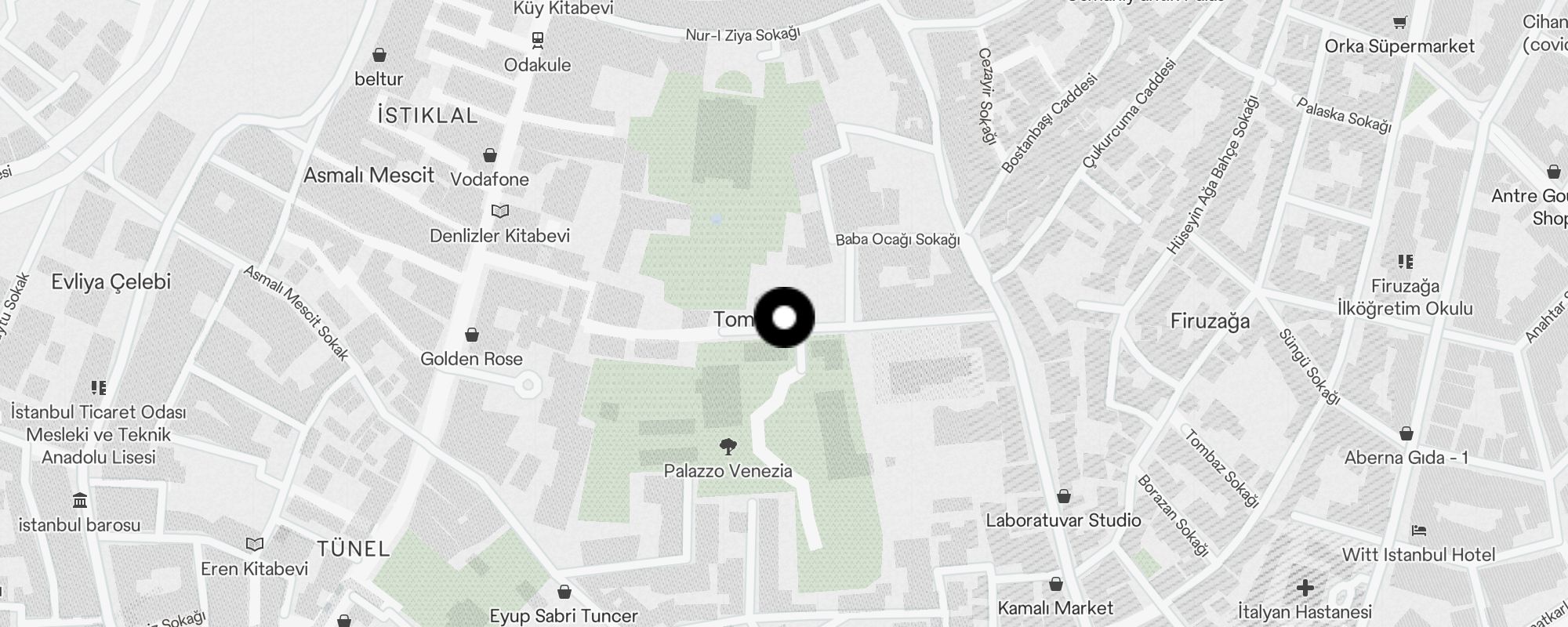
Task: Click the Orka Süpermarket cart icon
Action: point(1400,22)
